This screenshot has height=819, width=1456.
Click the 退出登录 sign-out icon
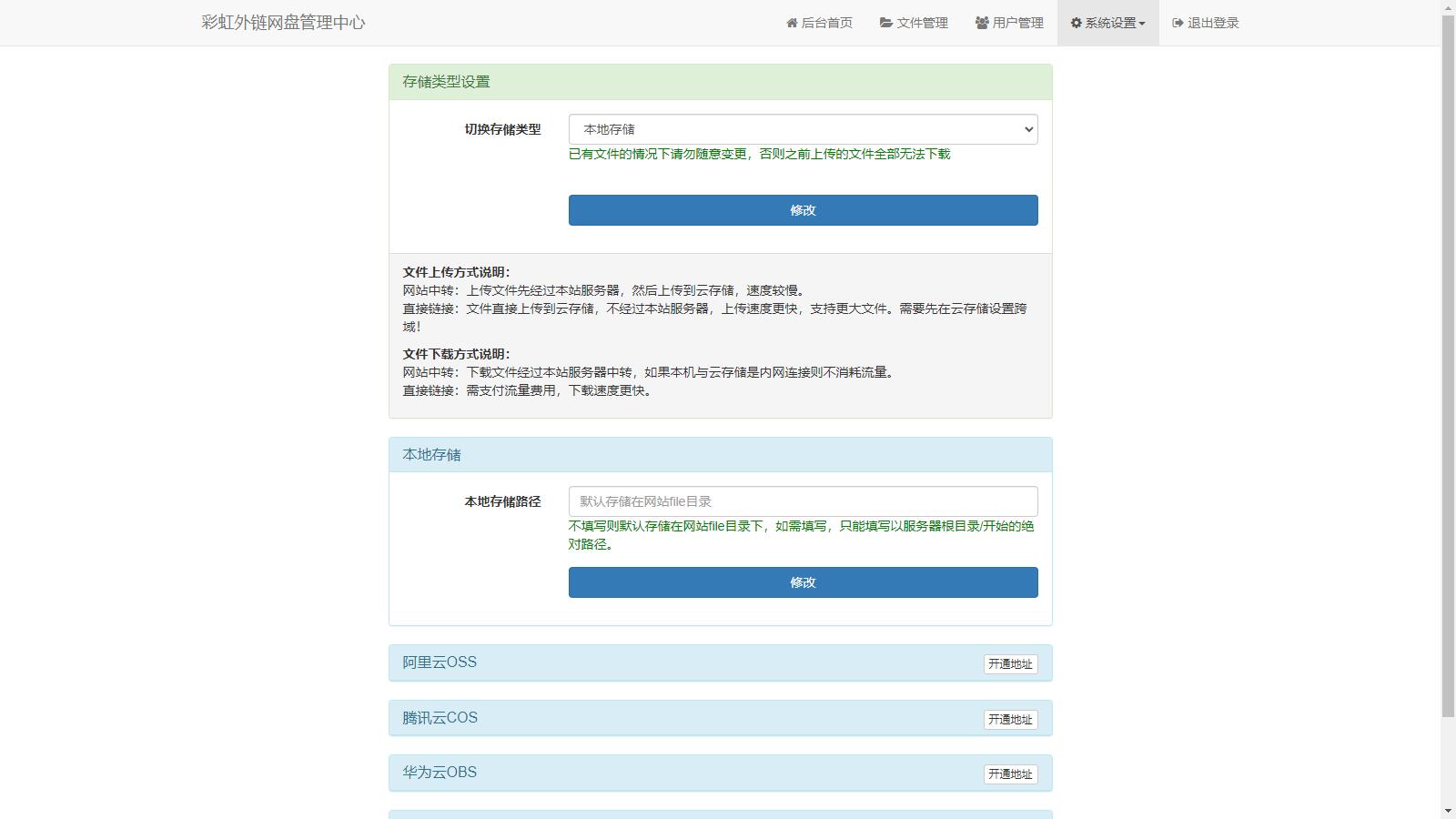[1178, 23]
